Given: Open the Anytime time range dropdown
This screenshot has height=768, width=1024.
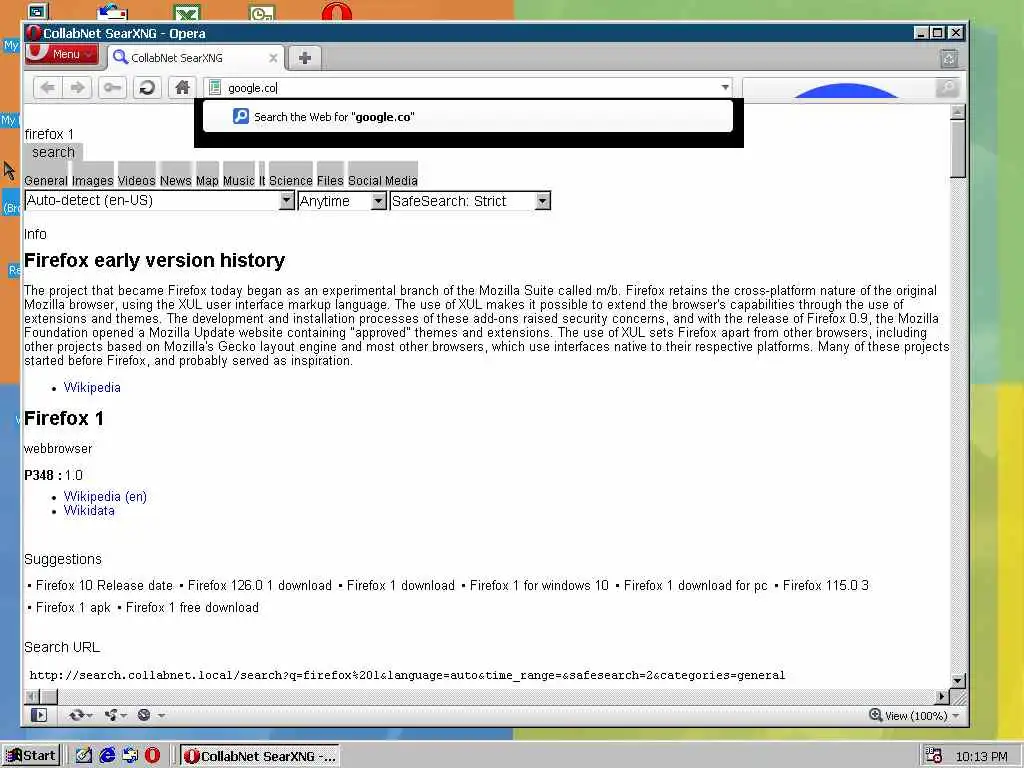Looking at the screenshot, I should (x=342, y=200).
